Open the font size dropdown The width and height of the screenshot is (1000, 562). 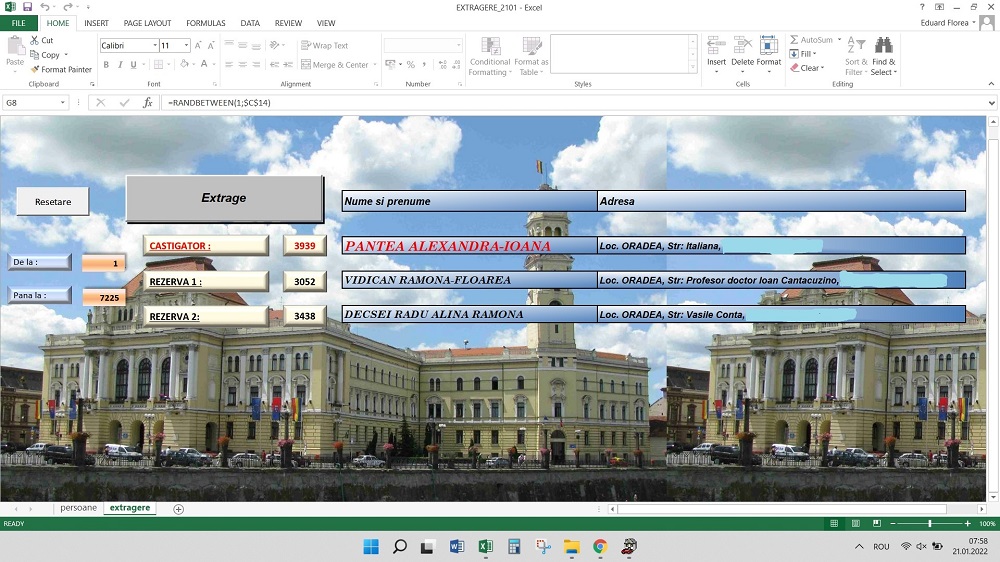(186, 46)
